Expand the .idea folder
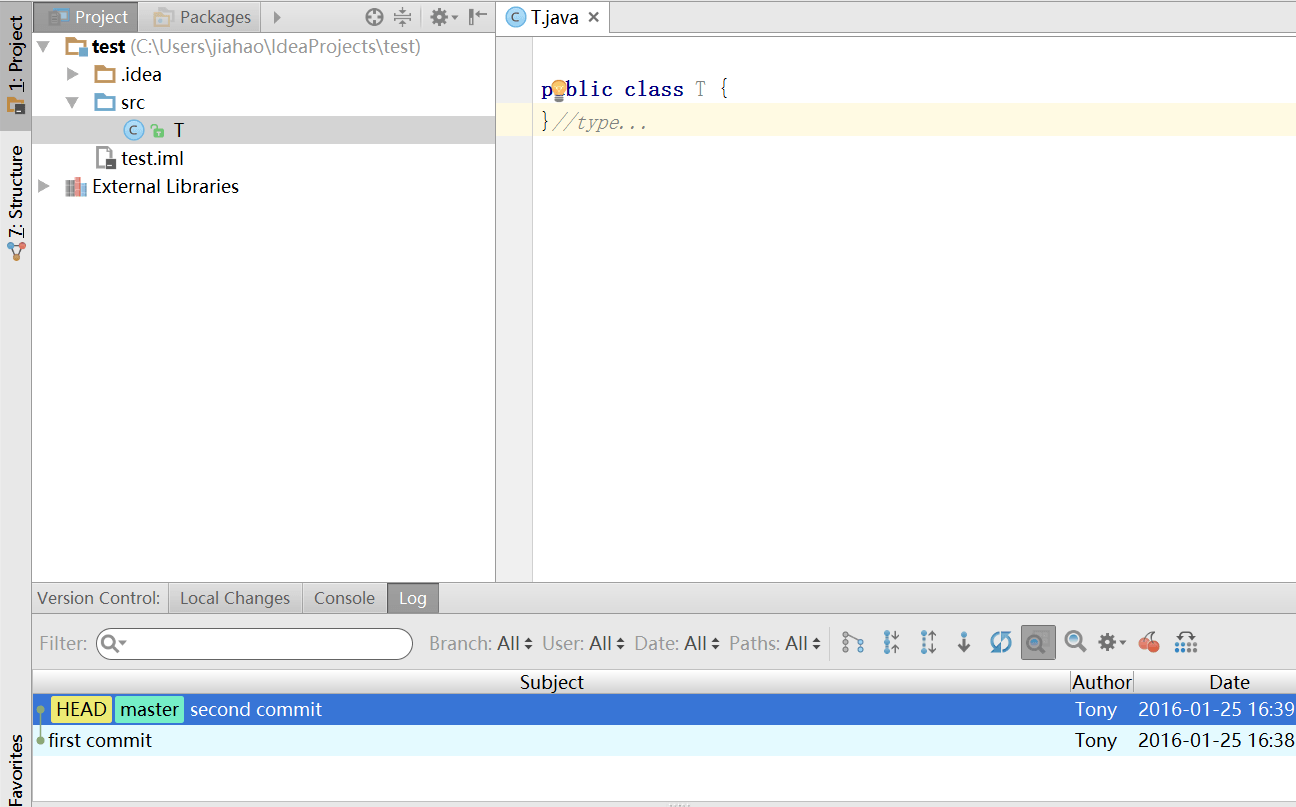 (x=72, y=74)
